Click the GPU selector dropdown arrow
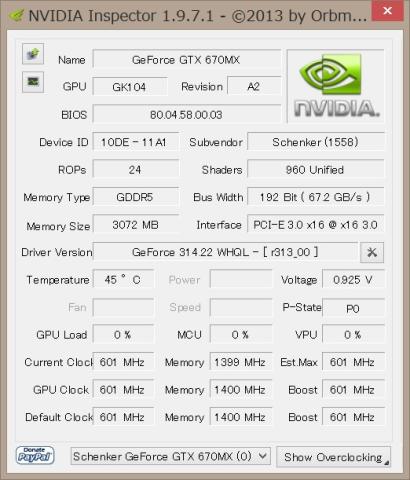Viewport: 410px width, 480px height. point(263,456)
